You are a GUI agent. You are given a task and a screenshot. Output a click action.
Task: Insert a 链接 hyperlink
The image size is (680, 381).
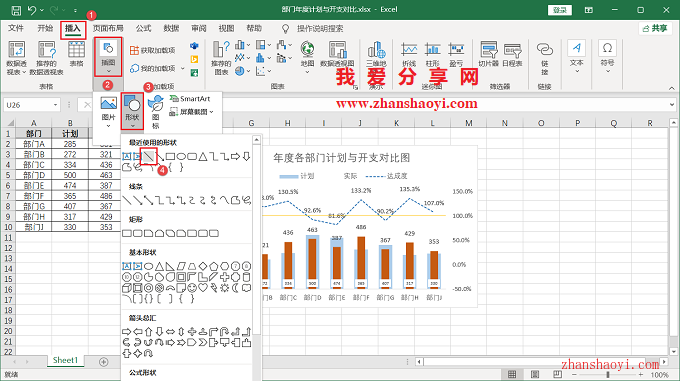[x=545, y=58]
